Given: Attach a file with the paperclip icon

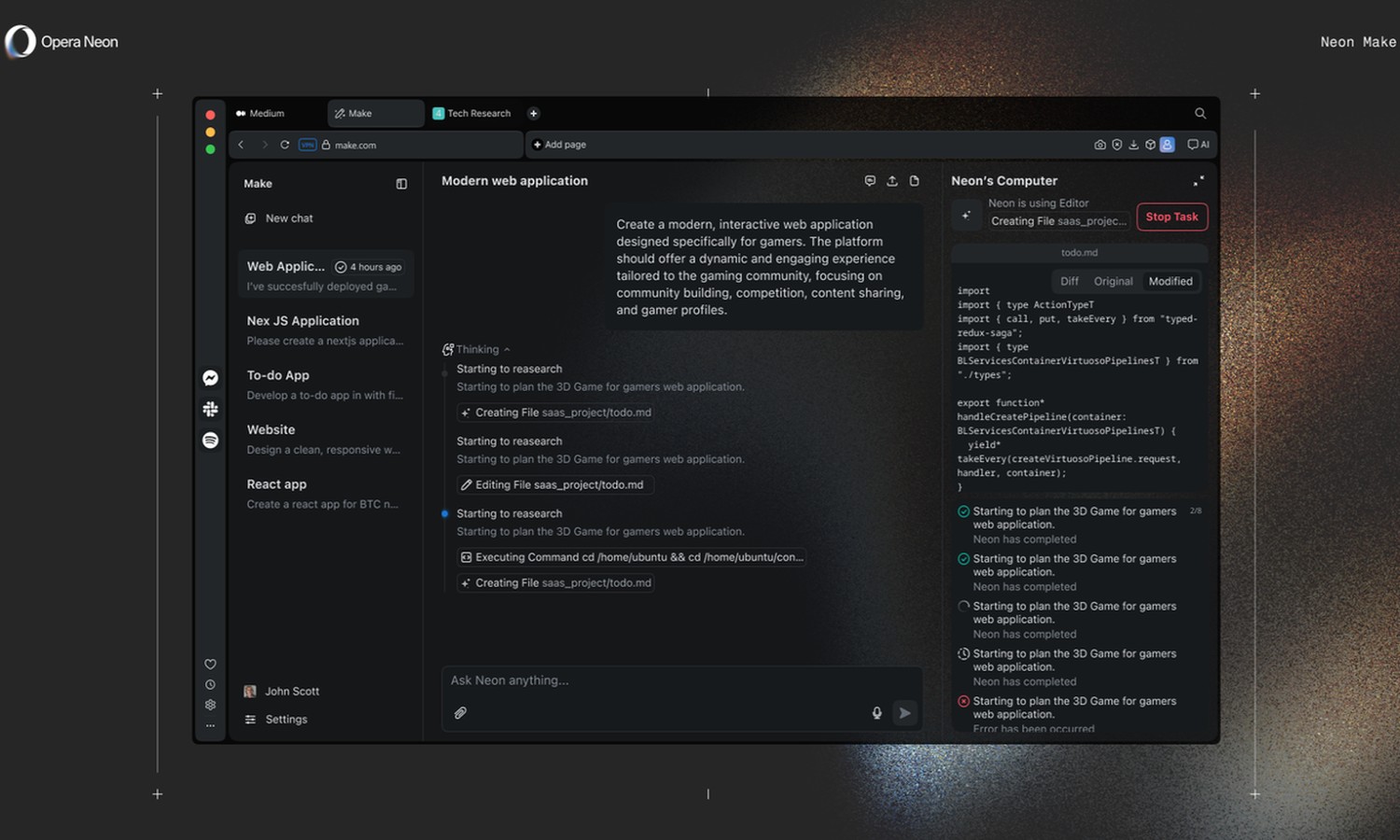Looking at the screenshot, I should point(460,712).
